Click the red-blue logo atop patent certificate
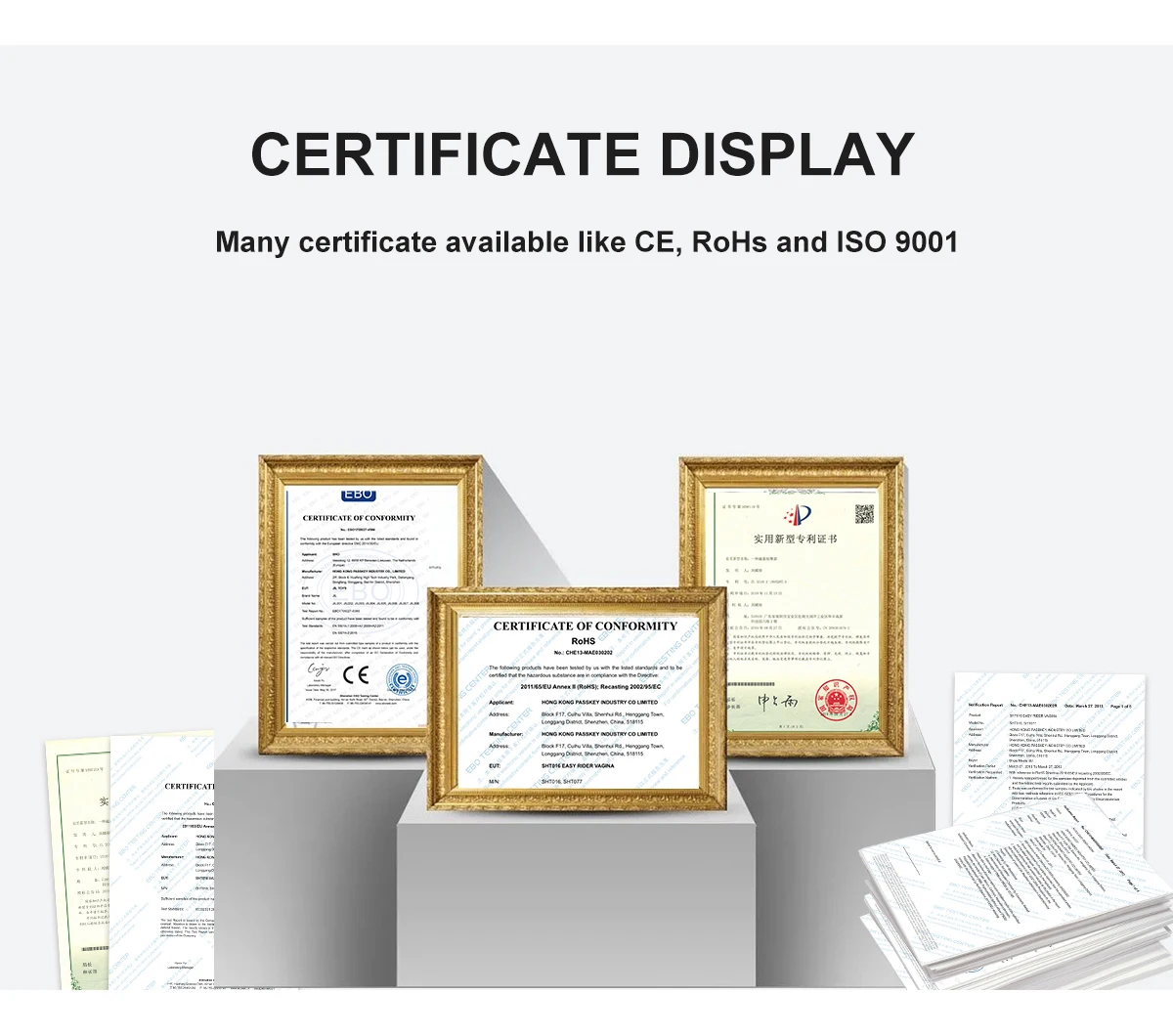The image size is (1173, 1036). [x=796, y=515]
